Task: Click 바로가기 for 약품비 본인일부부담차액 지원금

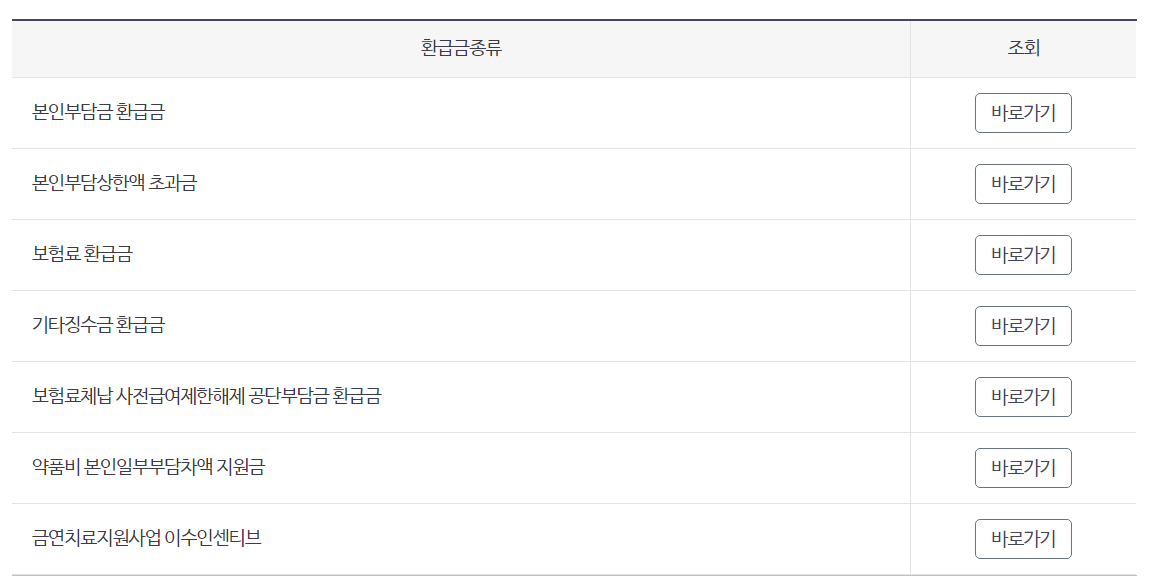Action: tap(1022, 467)
